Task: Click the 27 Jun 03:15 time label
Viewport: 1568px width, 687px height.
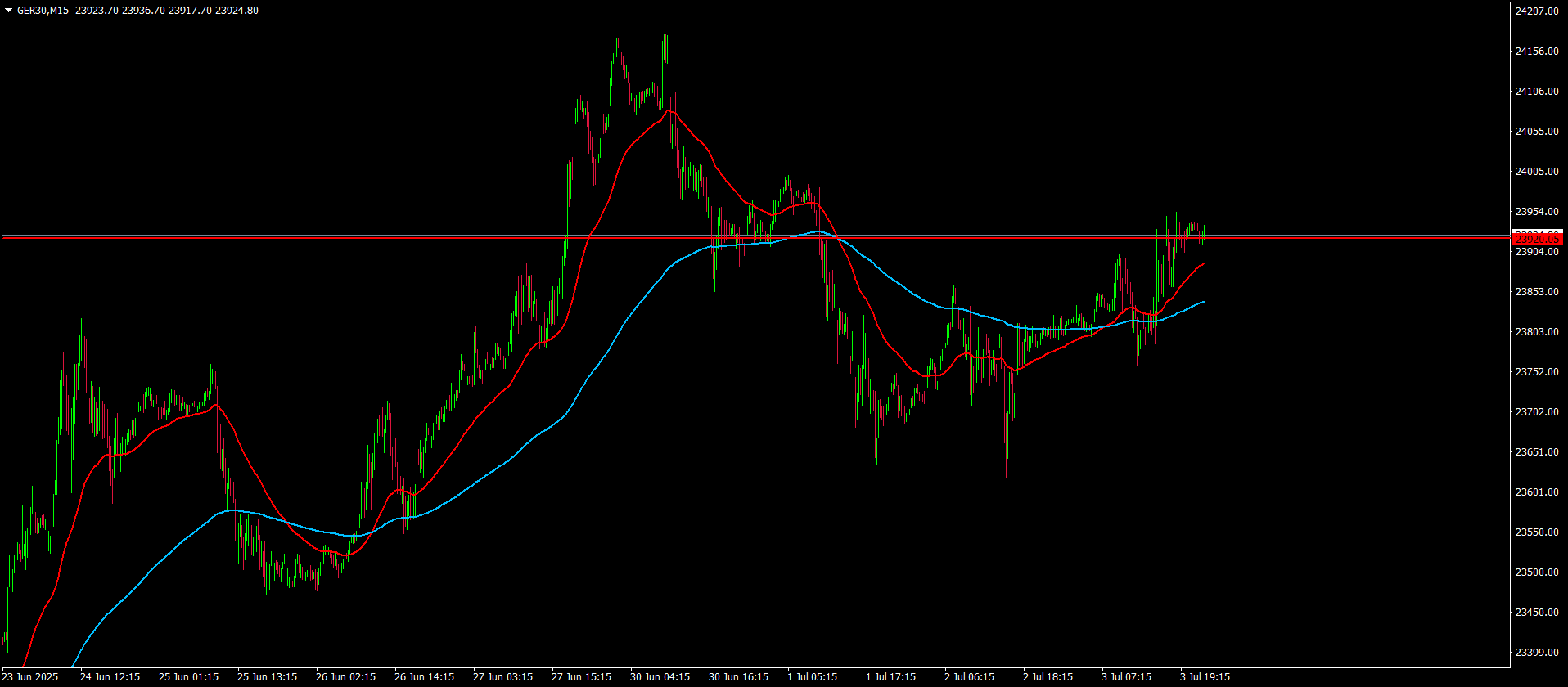Action: click(x=502, y=677)
